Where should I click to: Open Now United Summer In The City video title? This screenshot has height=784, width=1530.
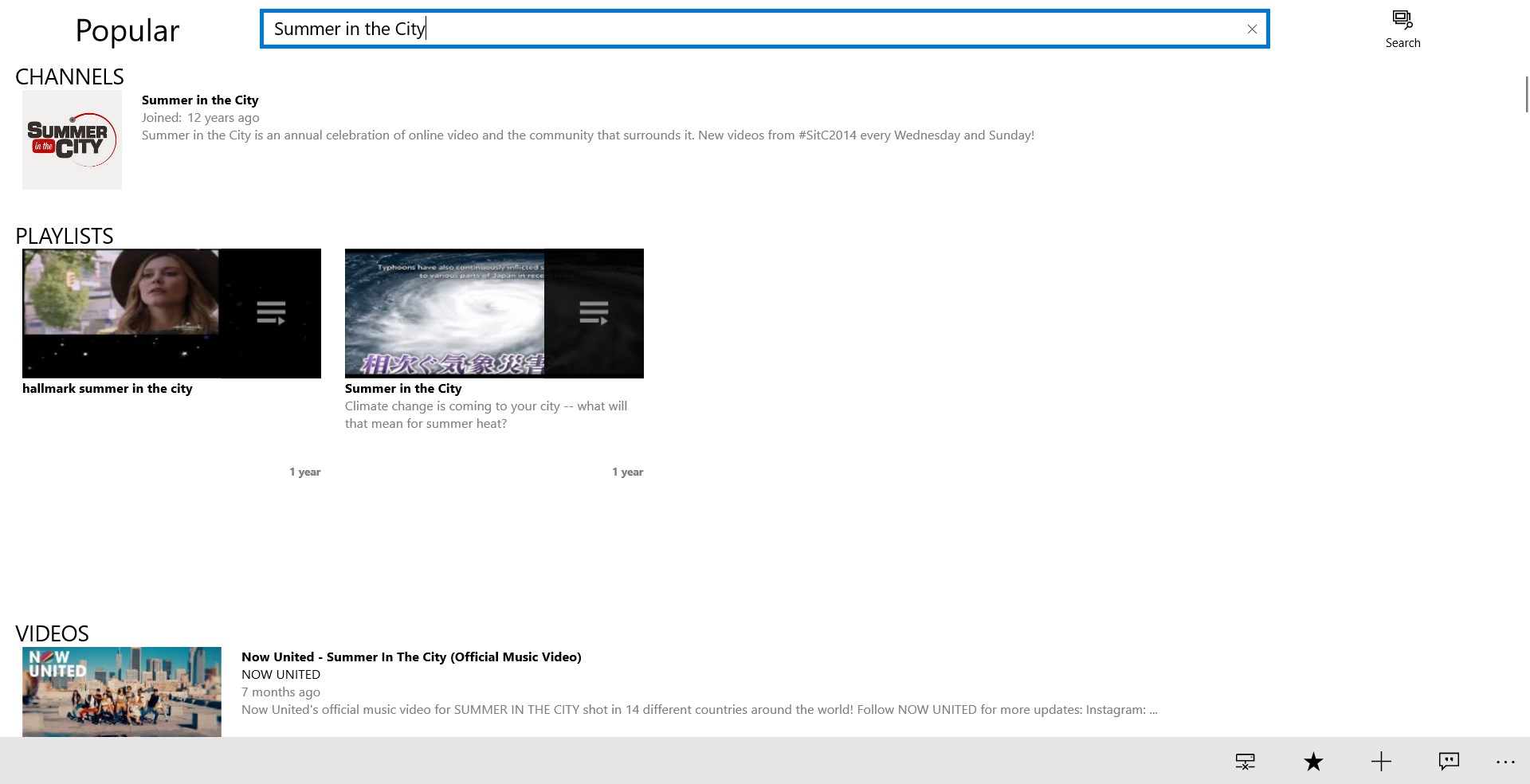pyautogui.click(x=411, y=657)
